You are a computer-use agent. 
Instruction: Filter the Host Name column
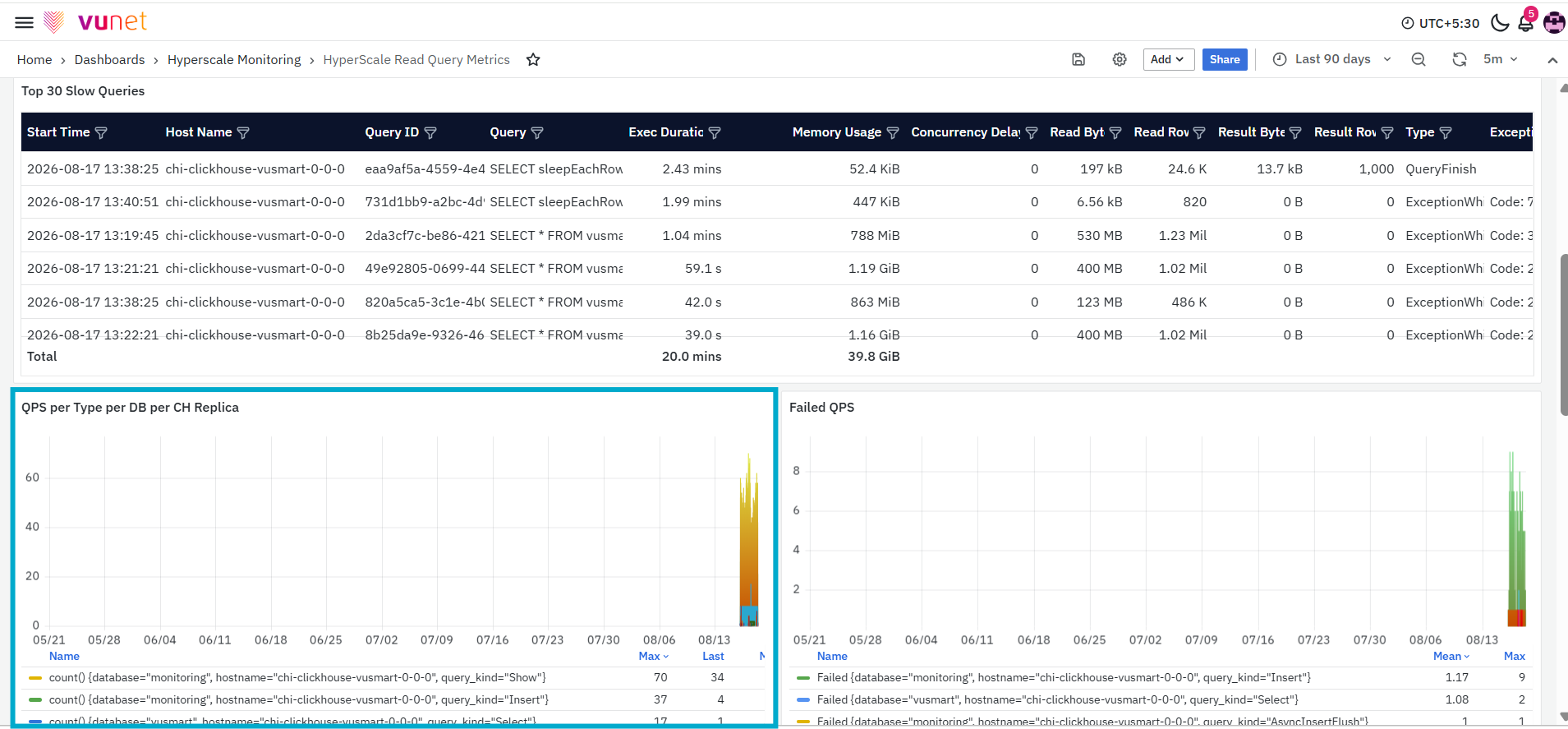[243, 132]
